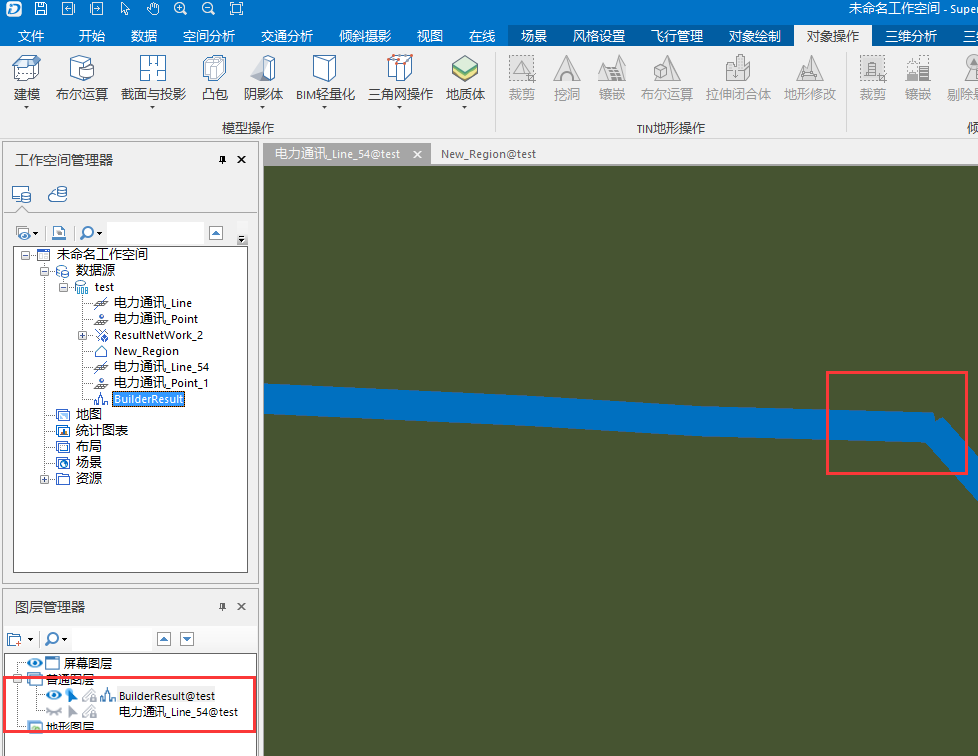Click the layer manager search field

[111, 639]
